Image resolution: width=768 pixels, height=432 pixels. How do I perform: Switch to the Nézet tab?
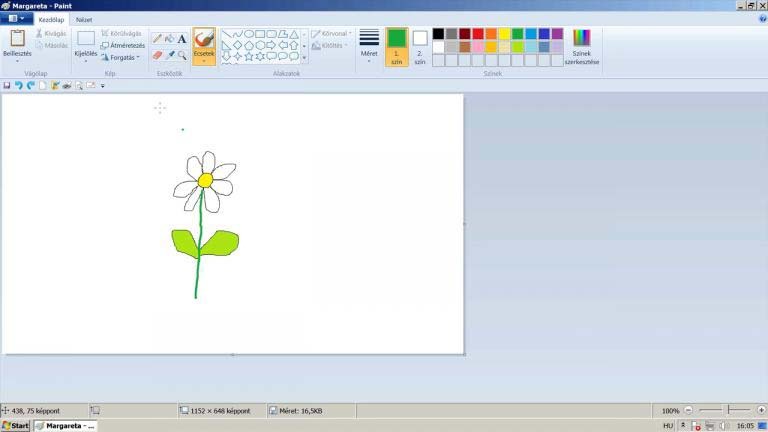pos(85,19)
